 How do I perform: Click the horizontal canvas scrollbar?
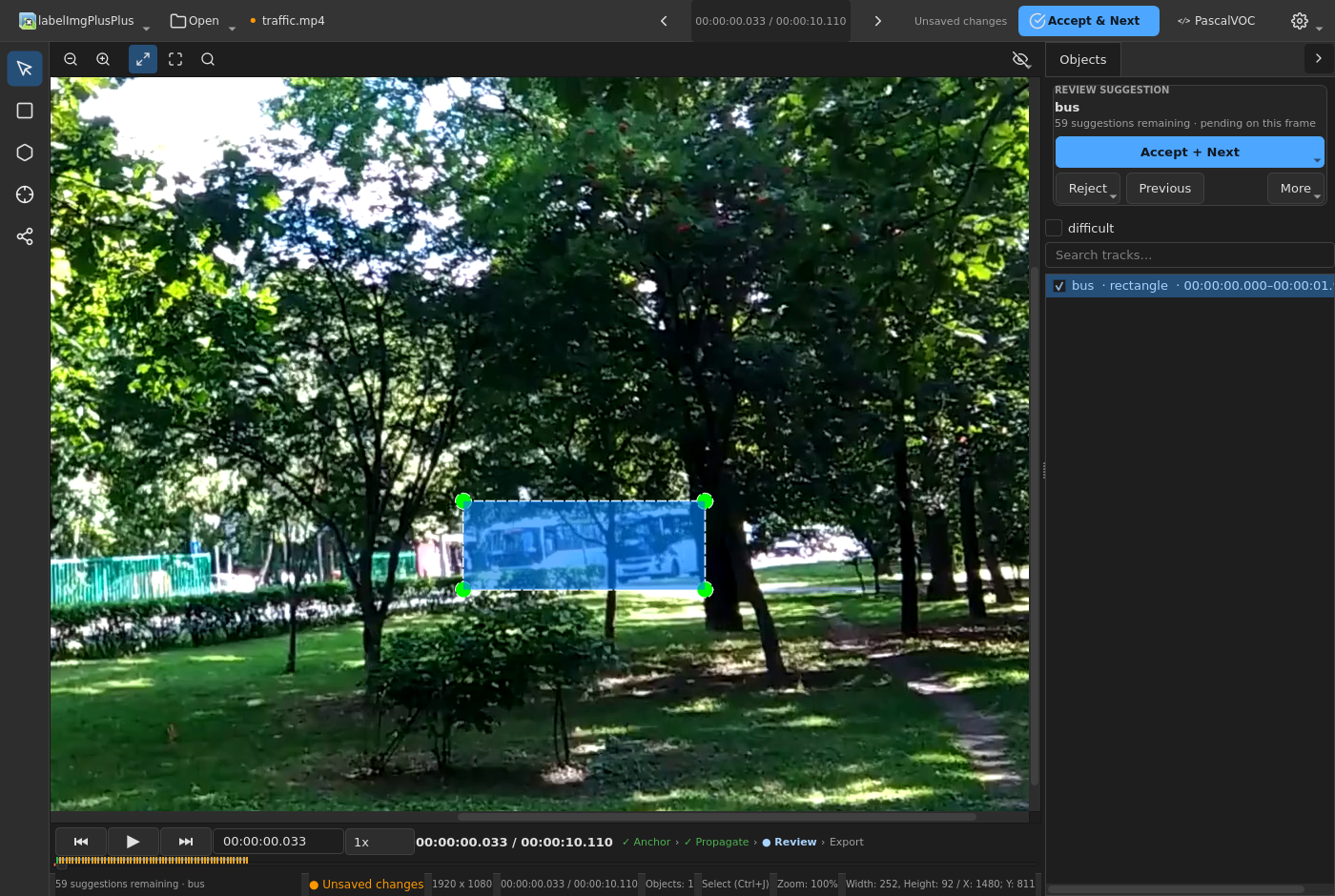pyautogui.click(x=717, y=817)
